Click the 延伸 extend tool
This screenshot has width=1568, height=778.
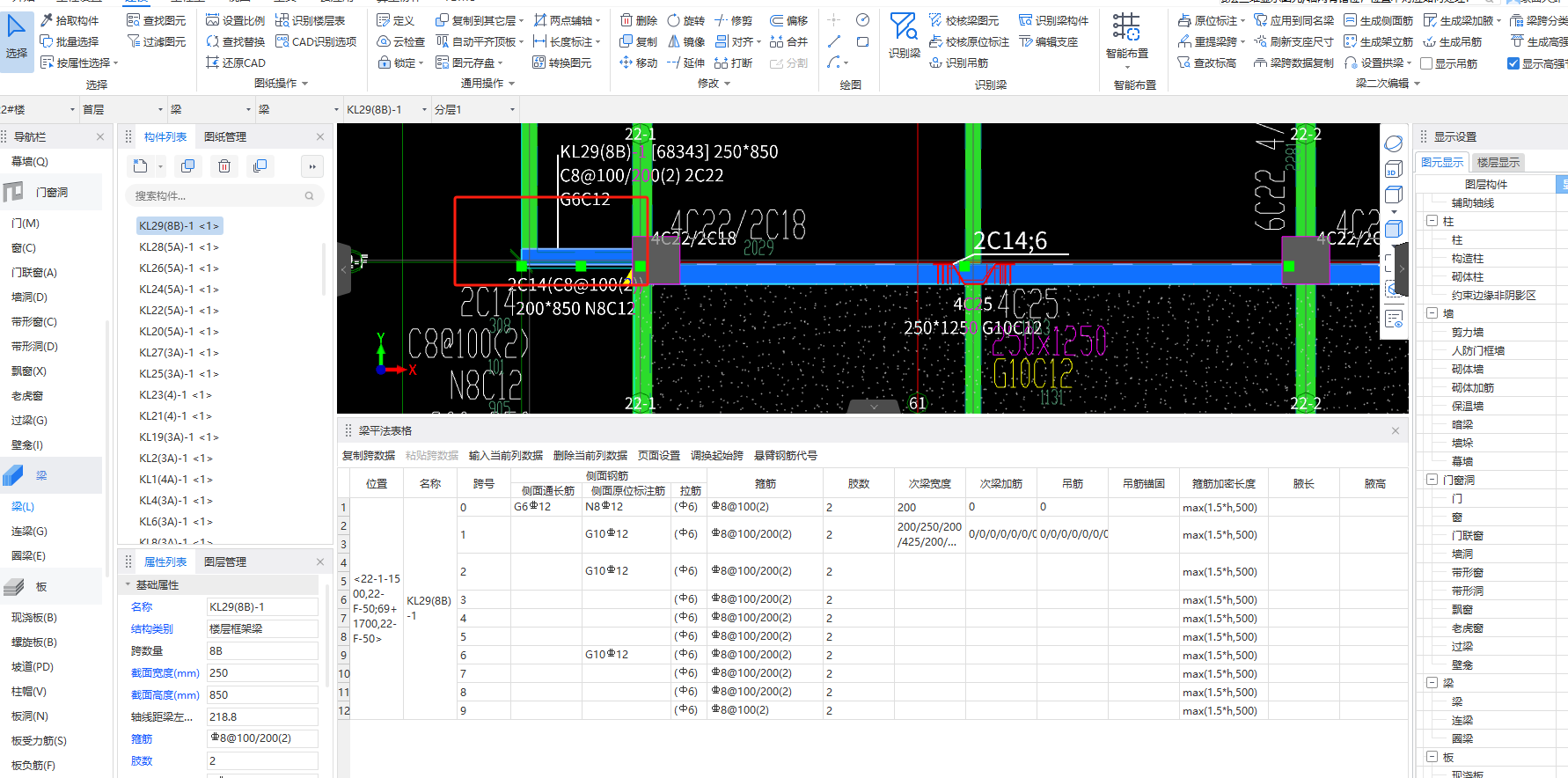pyautogui.click(x=685, y=62)
